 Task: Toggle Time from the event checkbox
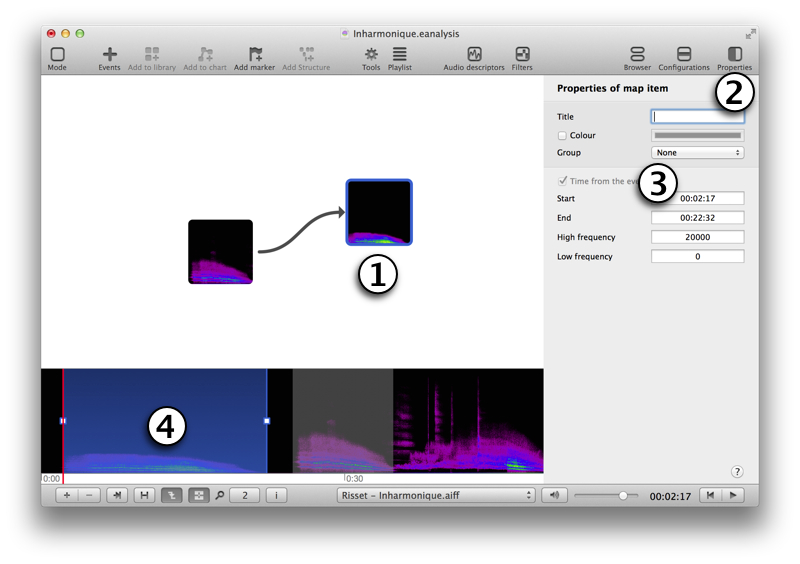tap(562, 181)
